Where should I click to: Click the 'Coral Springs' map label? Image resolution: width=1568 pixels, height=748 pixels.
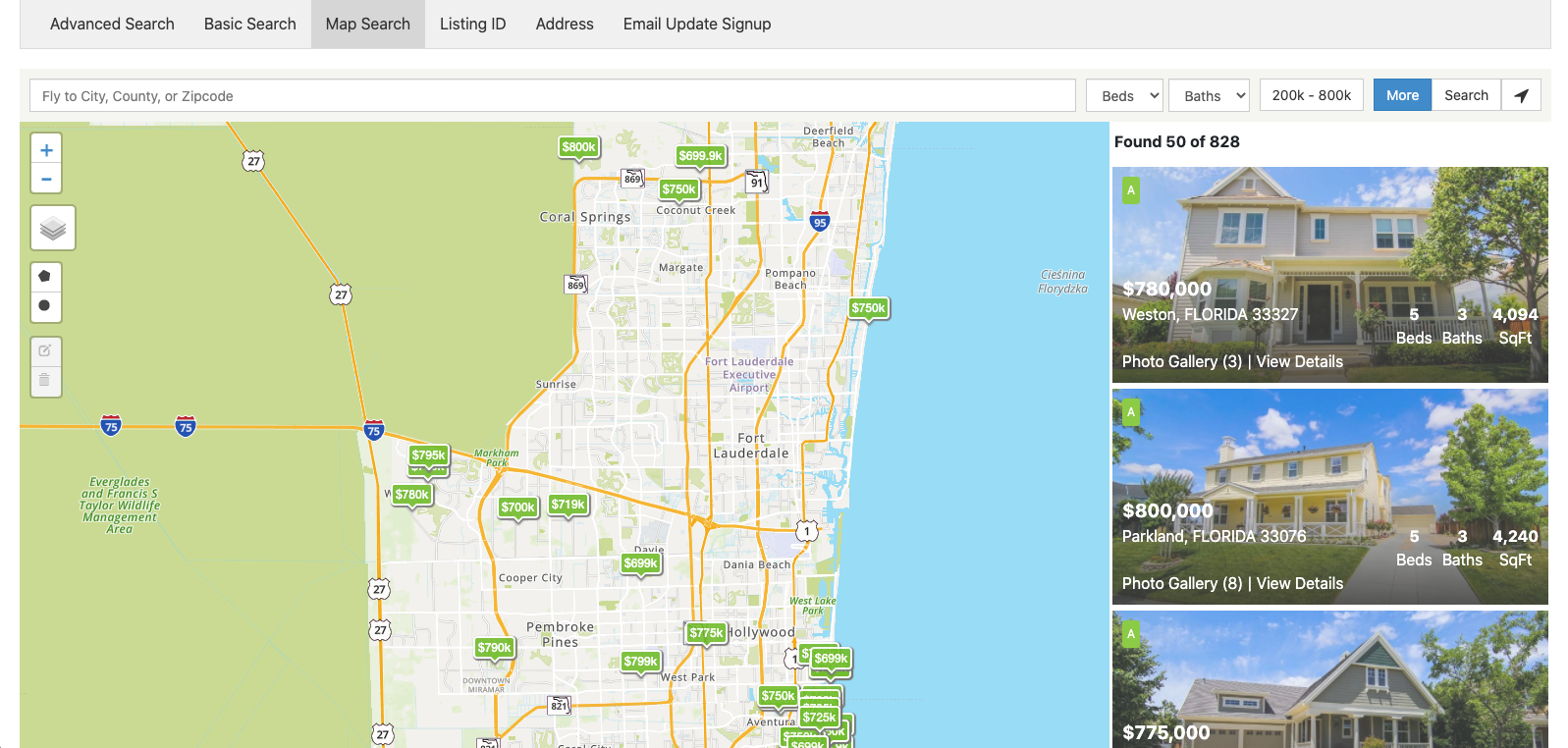pyautogui.click(x=585, y=217)
